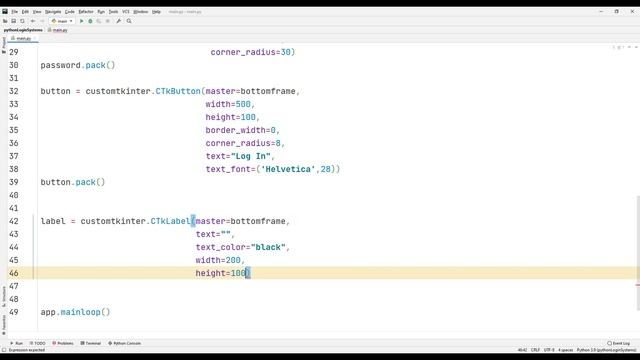Click corner_radius=30 on line 29
This screenshot has height=360, width=640.
click(x=251, y=52)
